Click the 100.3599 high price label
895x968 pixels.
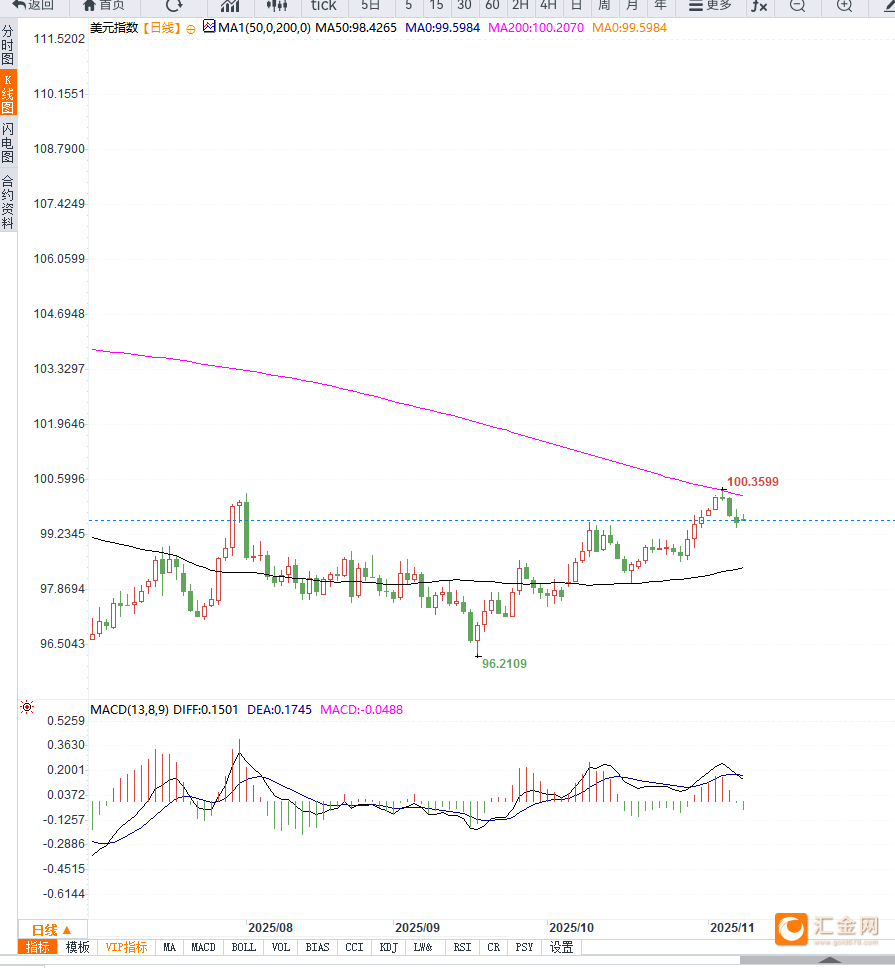tap(753, 482)
